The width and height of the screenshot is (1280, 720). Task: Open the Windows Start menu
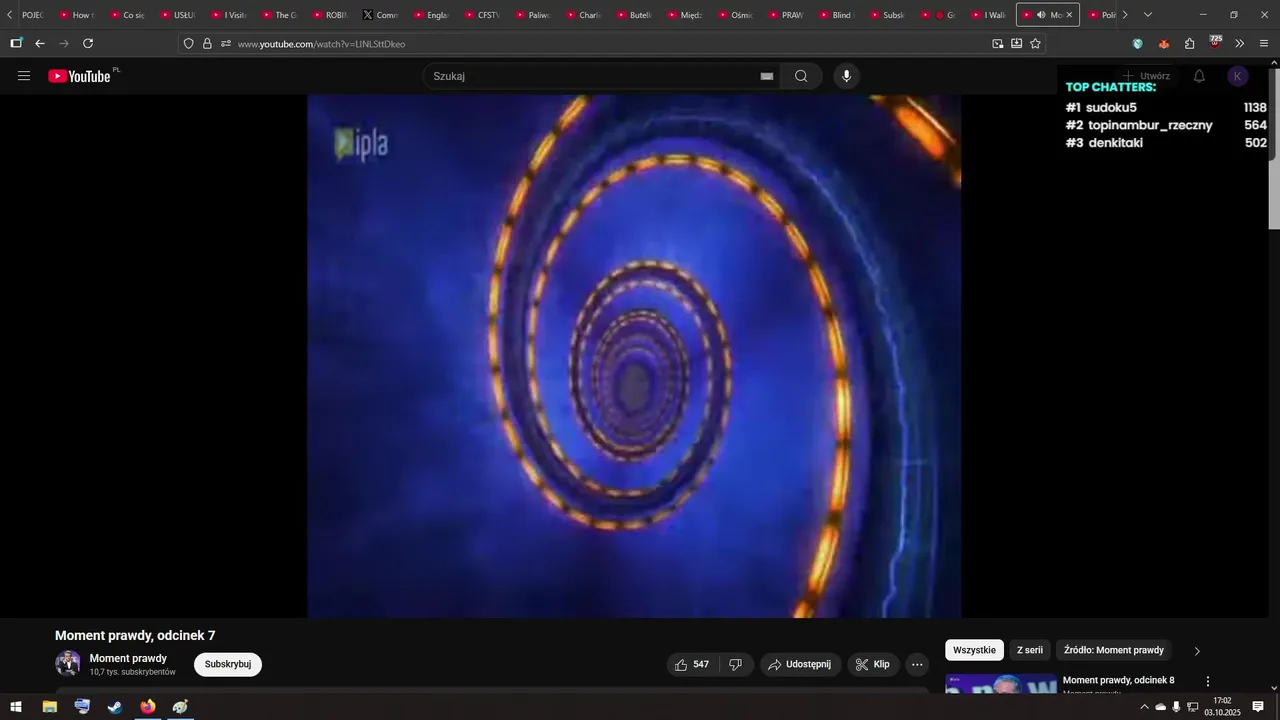(x=16, y=707)
